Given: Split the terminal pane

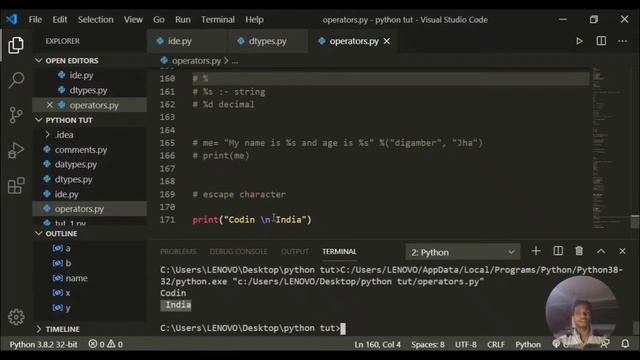Looking at the screenshot, I should click(558, 251).
